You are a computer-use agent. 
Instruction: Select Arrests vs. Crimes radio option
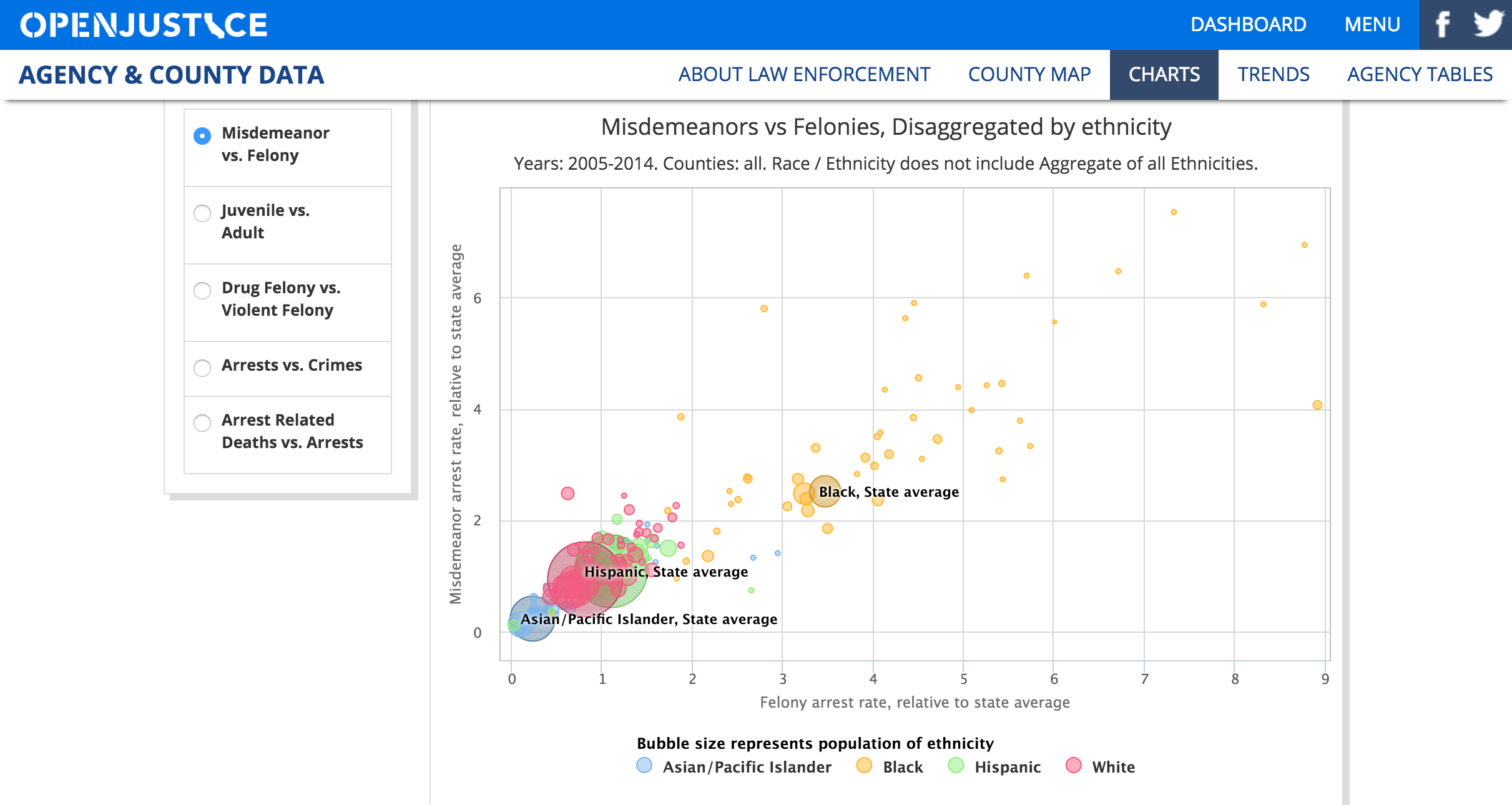(202, 368)
